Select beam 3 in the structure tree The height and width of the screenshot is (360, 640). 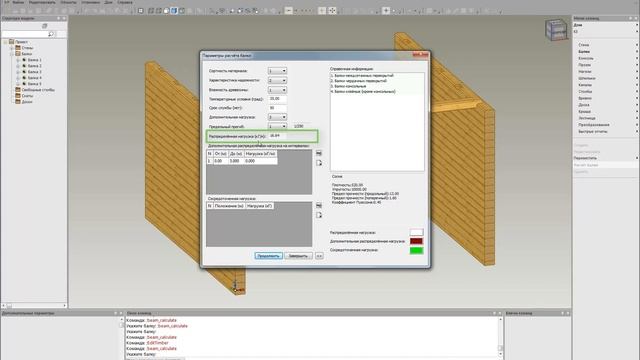(35, 72)
